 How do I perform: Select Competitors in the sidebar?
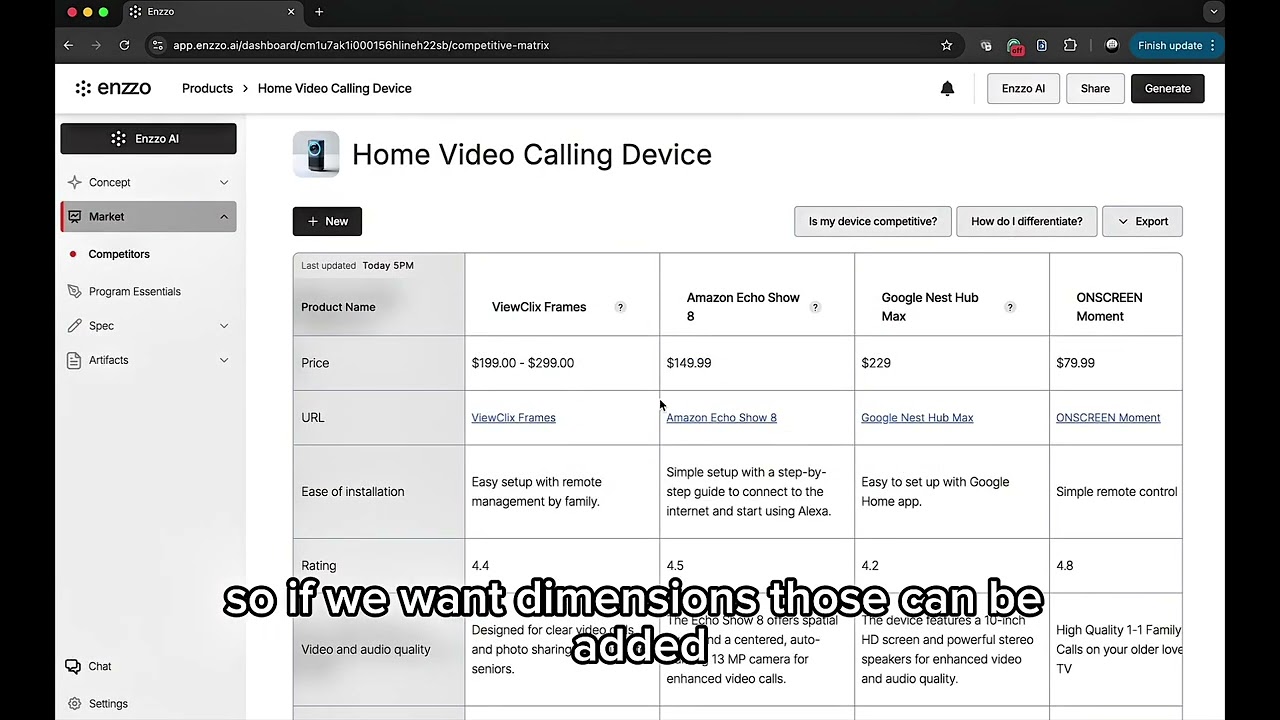[x=119, y=254]
